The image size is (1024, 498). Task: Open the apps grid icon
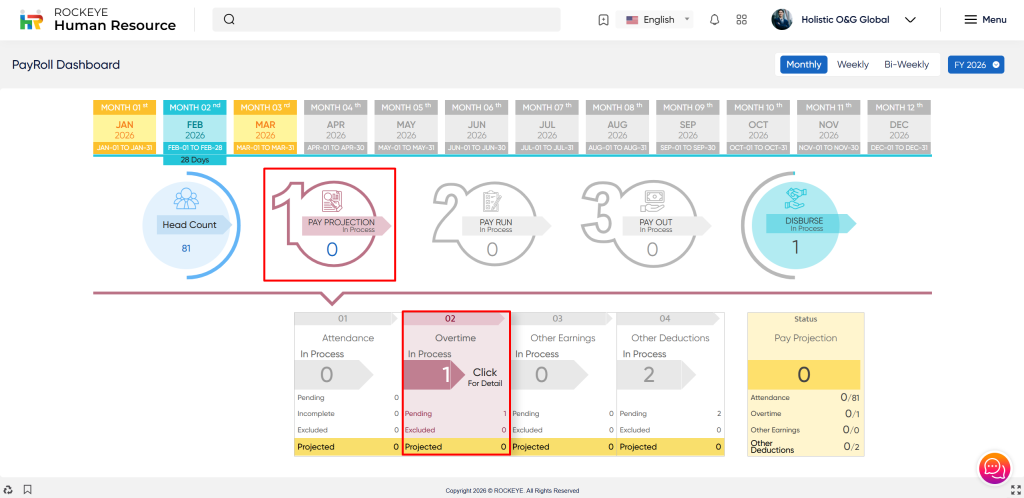(x=741, y=20)
